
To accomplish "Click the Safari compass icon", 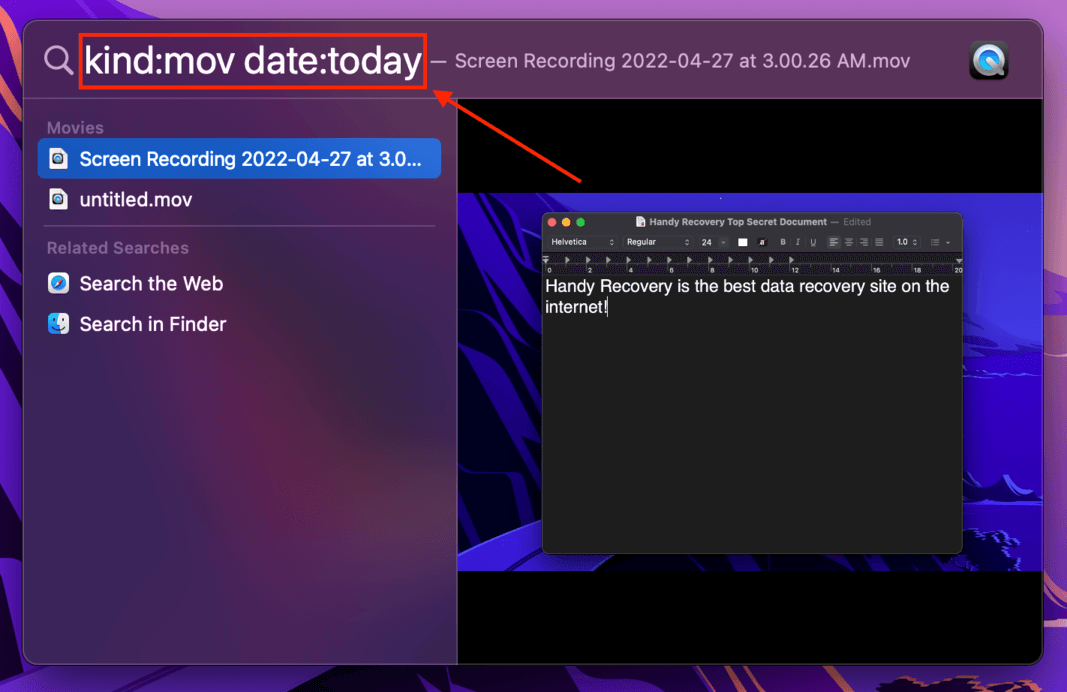I will point(59,283).
